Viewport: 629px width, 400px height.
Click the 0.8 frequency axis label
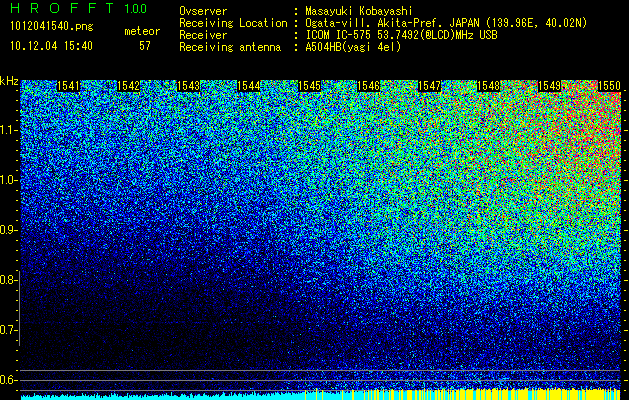coord(8,280)
